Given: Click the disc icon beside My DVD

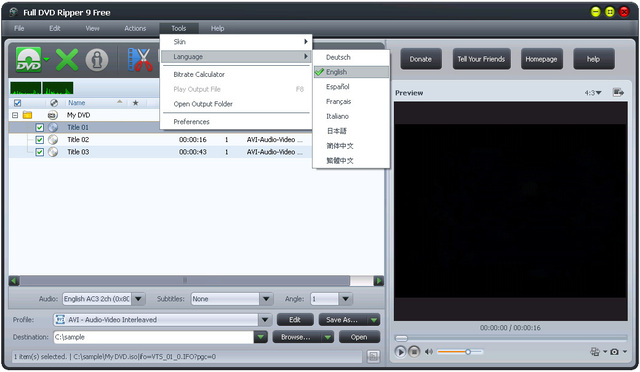Looking at the screenshot, I should pos(52,115).
